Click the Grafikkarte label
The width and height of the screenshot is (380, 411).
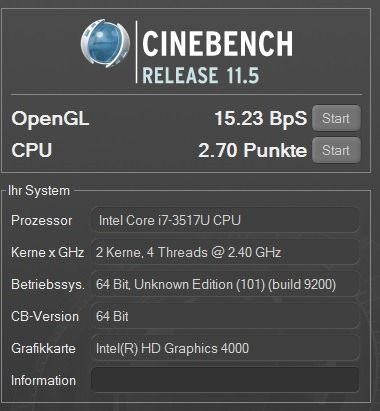click(43, 349)
